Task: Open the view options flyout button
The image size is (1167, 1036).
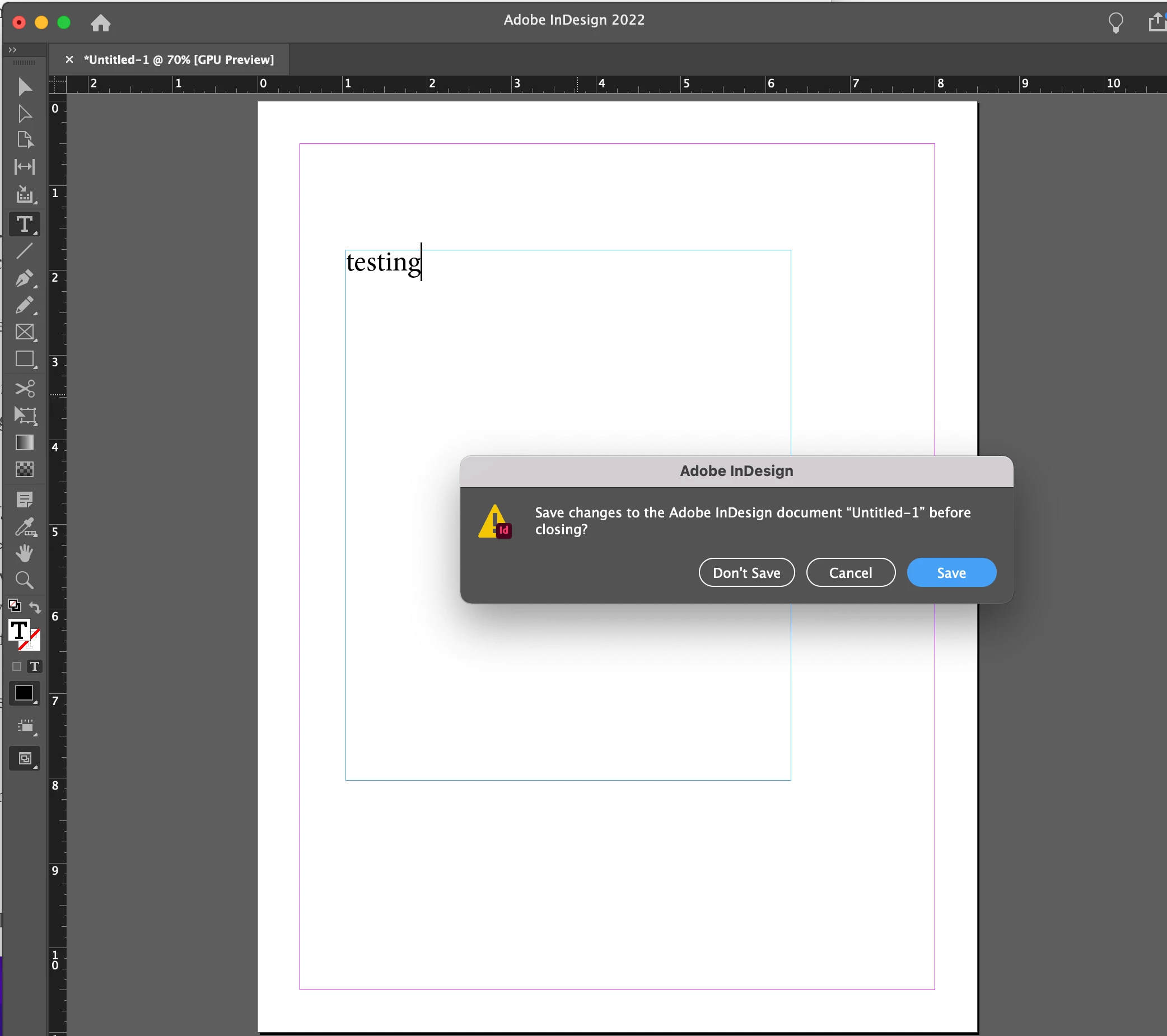Action: pos(25,726)
